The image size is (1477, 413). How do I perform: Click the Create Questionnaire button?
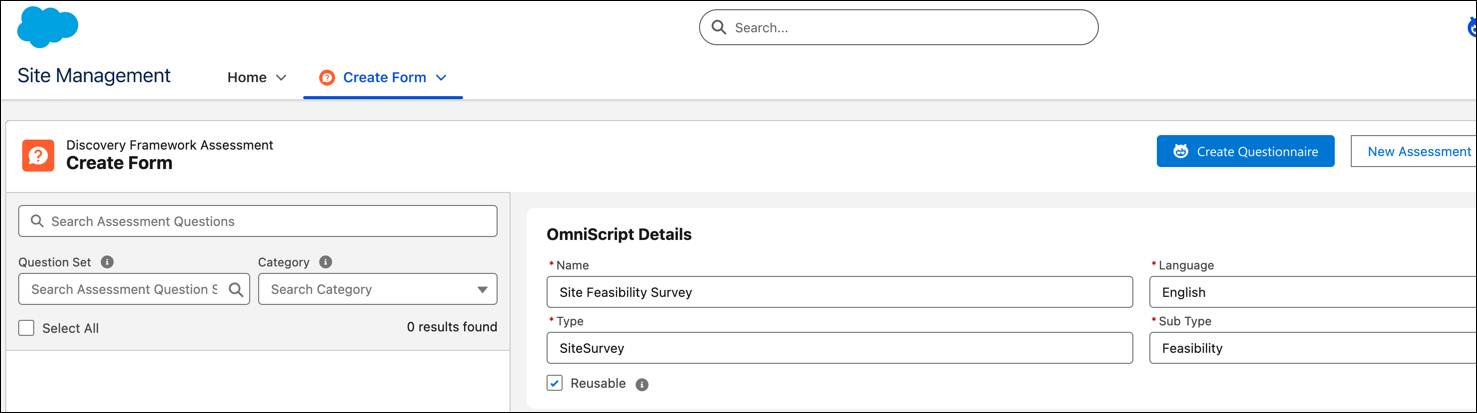point(1245,151)
